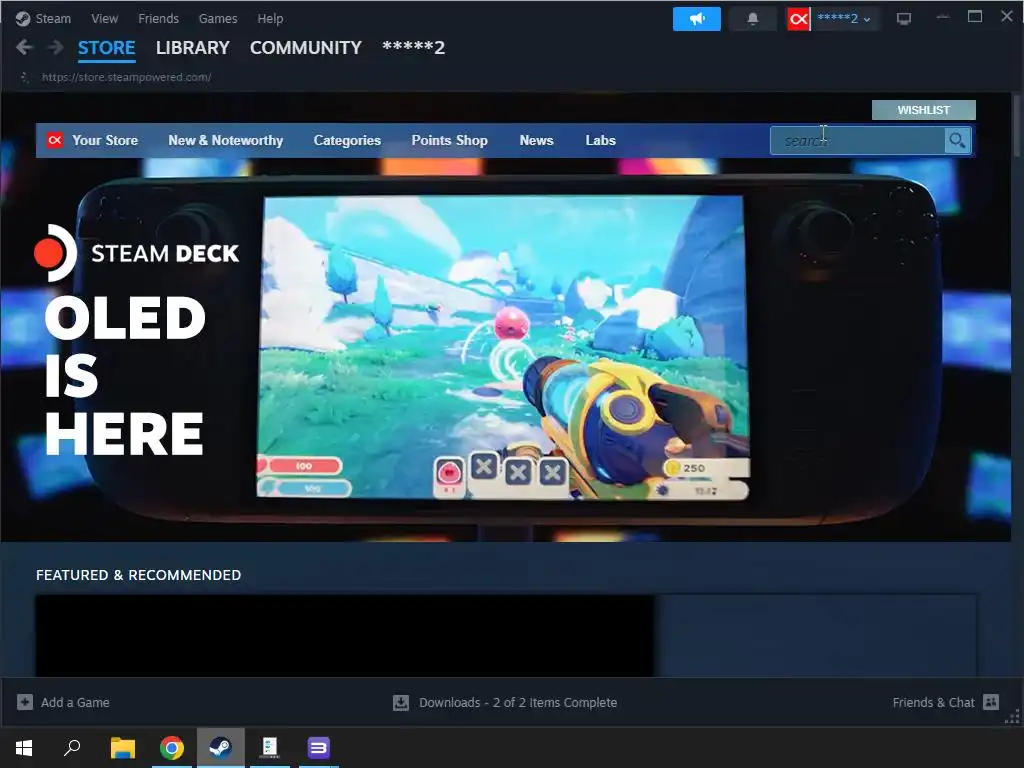Click the page loading spinner icon
This screenshot has height=768, width=1024.
tap(25, 77)
